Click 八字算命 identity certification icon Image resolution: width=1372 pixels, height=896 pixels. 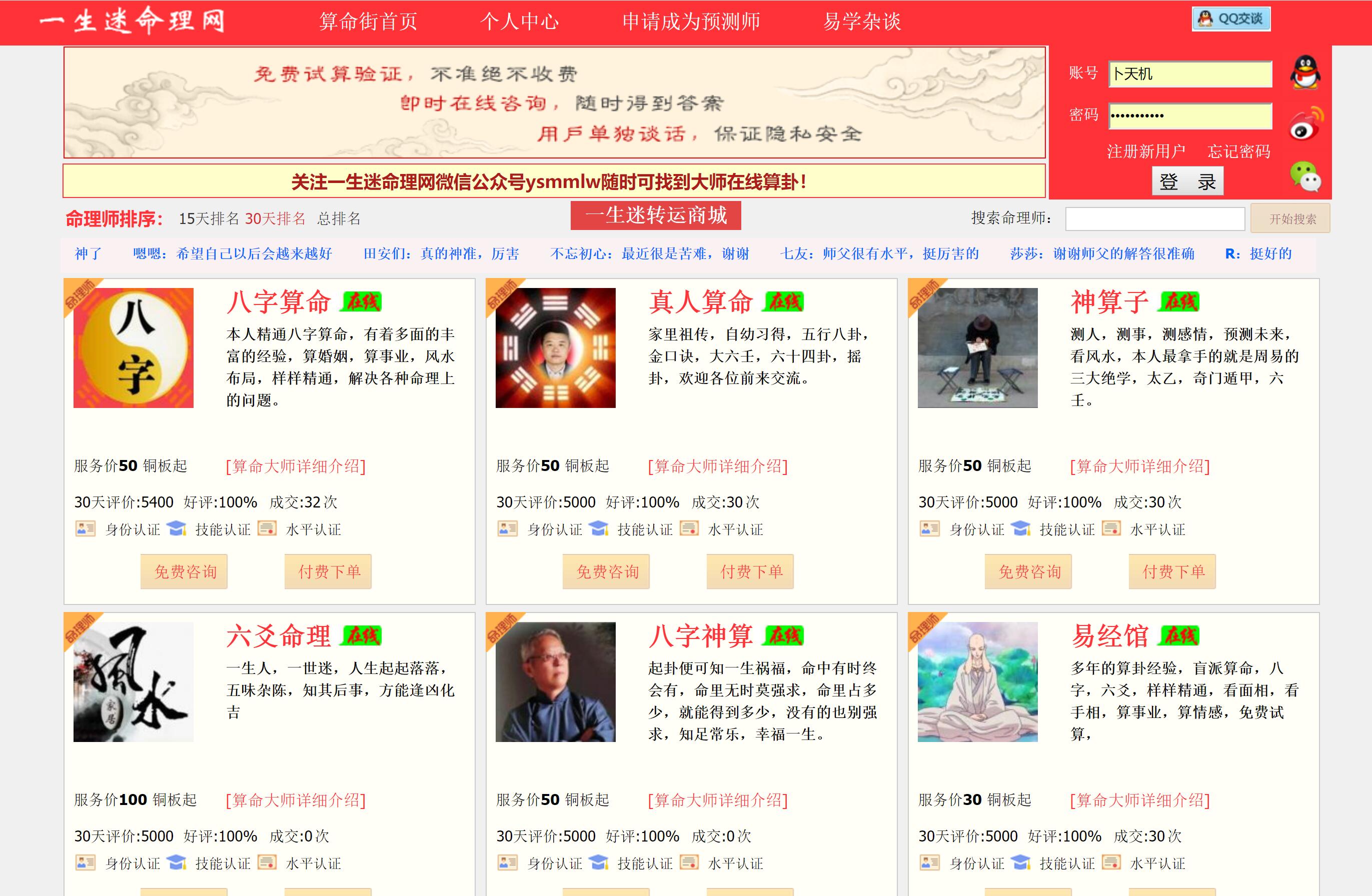pyautogui.click(x=86, y=528)
